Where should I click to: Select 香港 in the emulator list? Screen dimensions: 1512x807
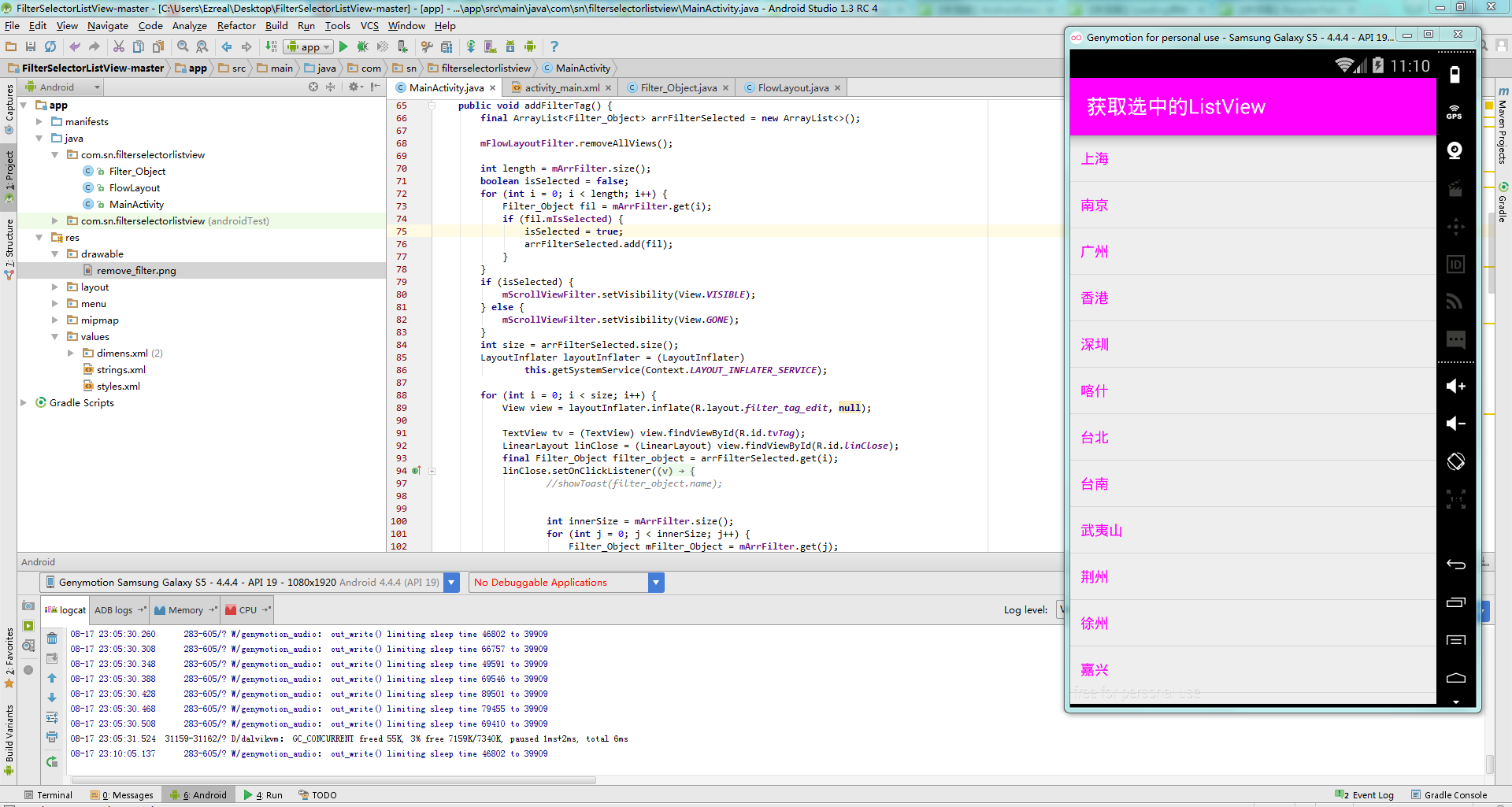pos(1252,298)
